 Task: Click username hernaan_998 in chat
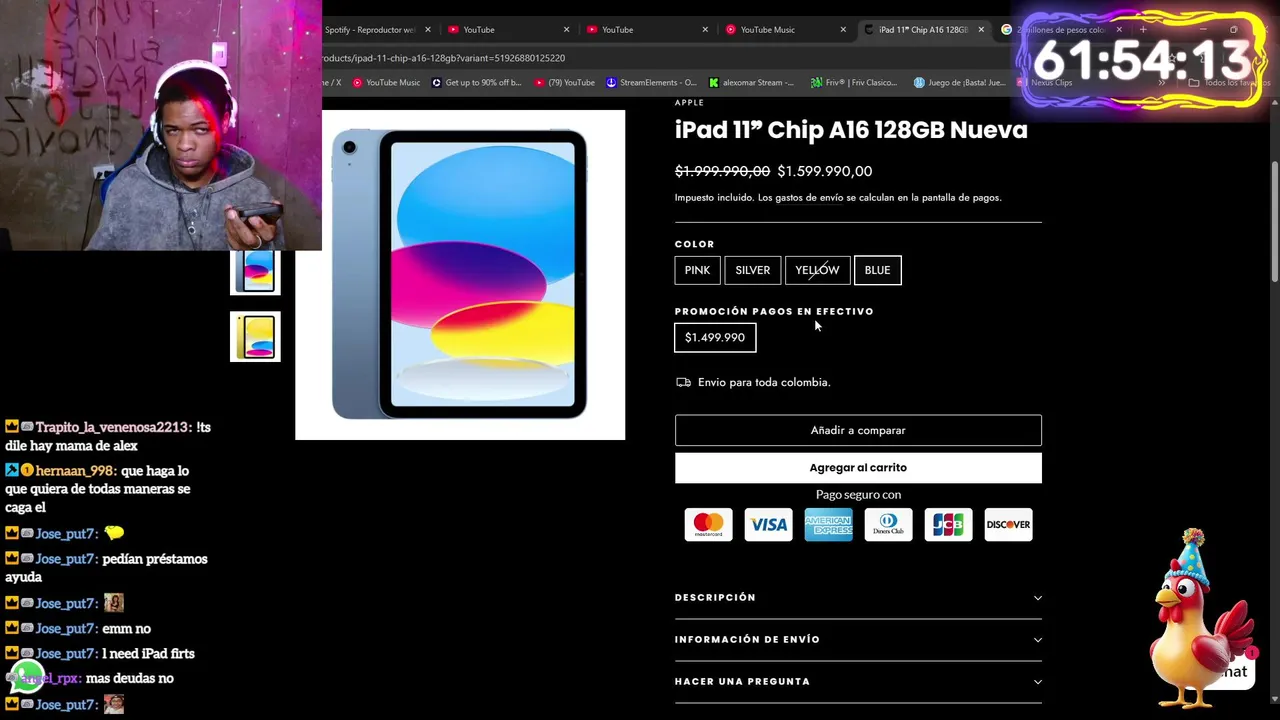[x=76, y=471]
